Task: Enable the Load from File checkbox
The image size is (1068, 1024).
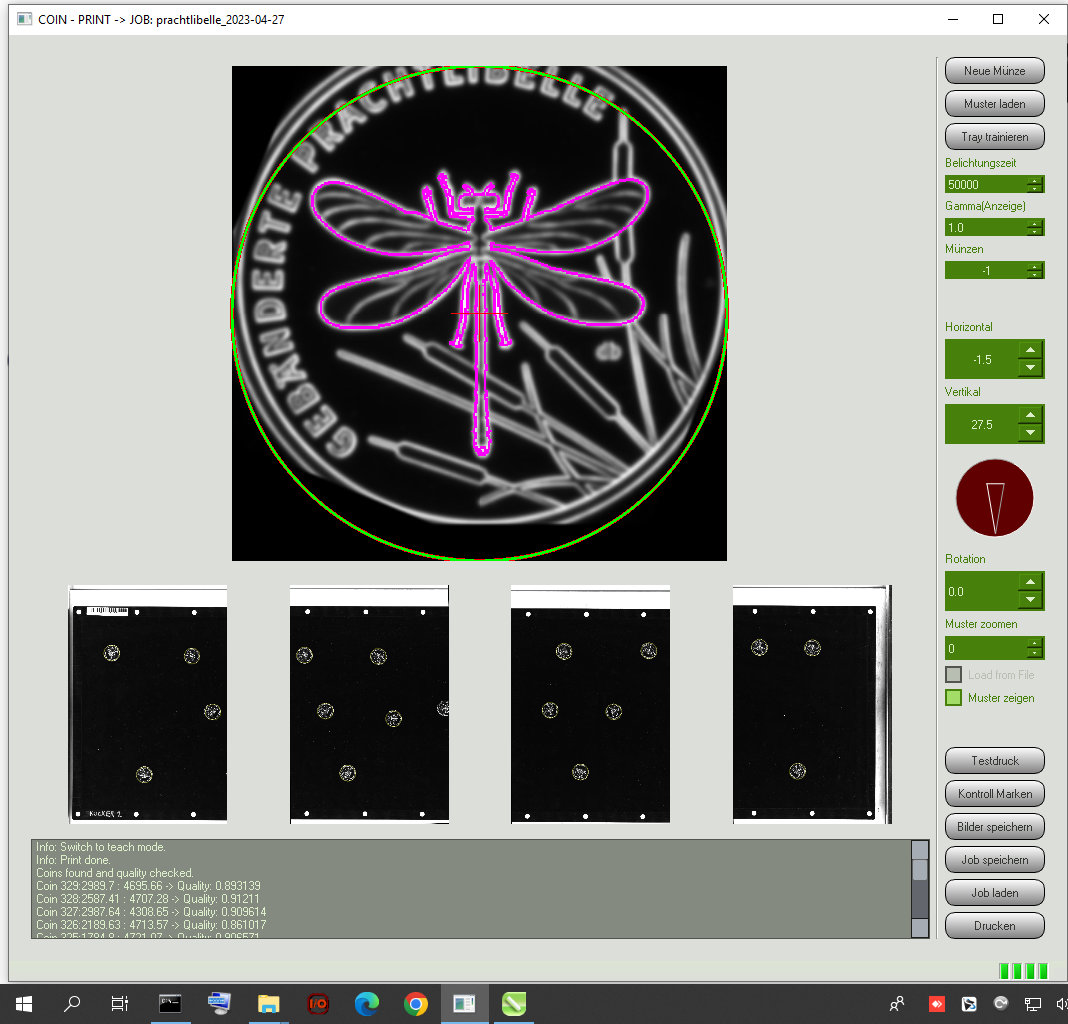Action: click(953, 674)
